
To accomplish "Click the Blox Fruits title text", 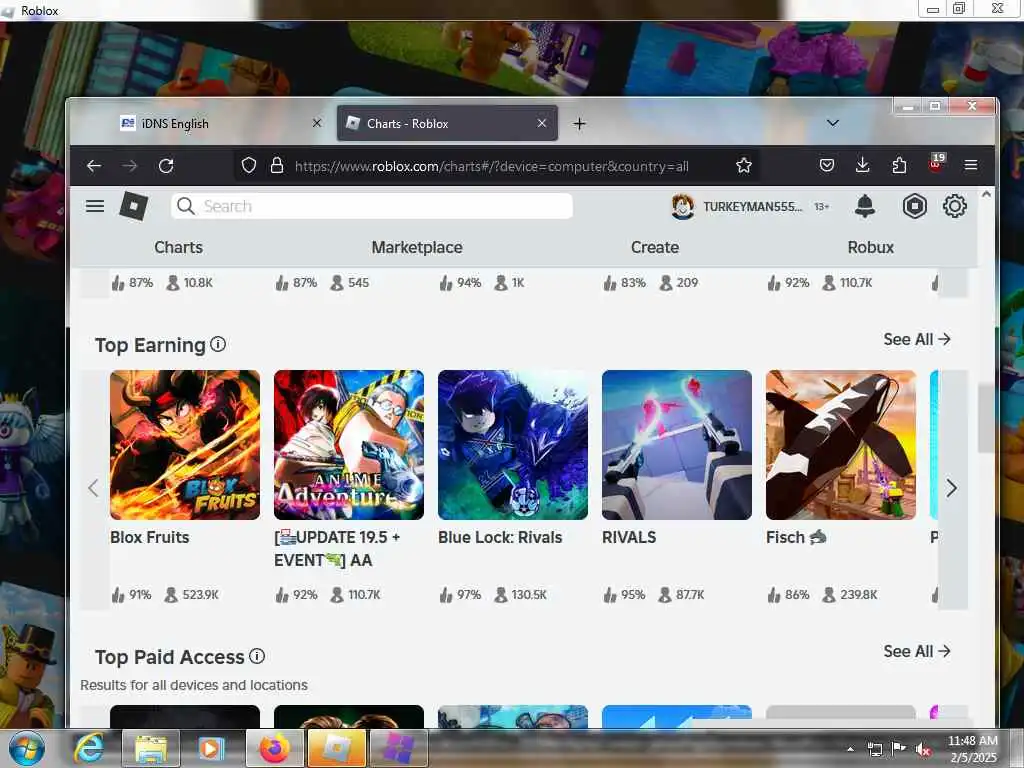I will (x=150, y=537).
